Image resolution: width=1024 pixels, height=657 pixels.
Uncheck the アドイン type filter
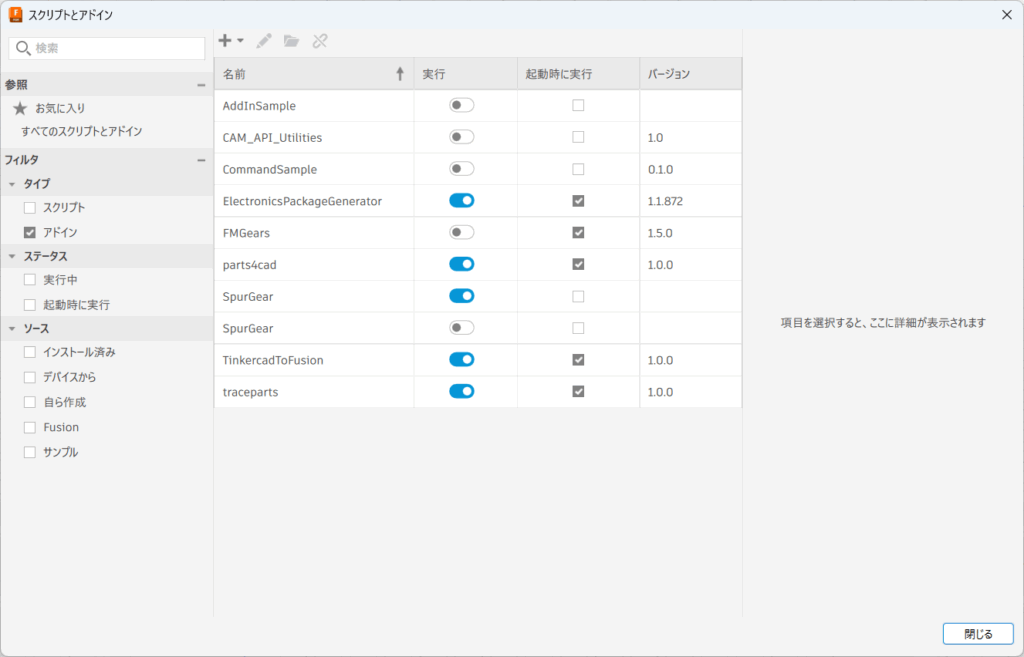tap(29, 232)
